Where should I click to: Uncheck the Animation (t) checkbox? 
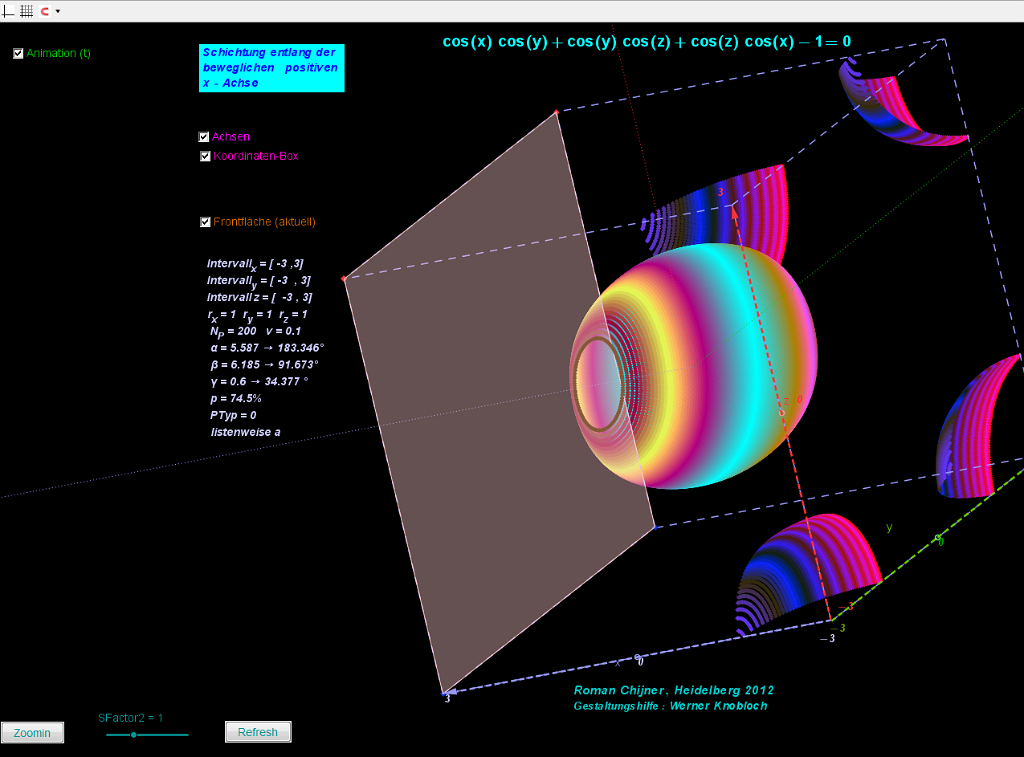18,54
